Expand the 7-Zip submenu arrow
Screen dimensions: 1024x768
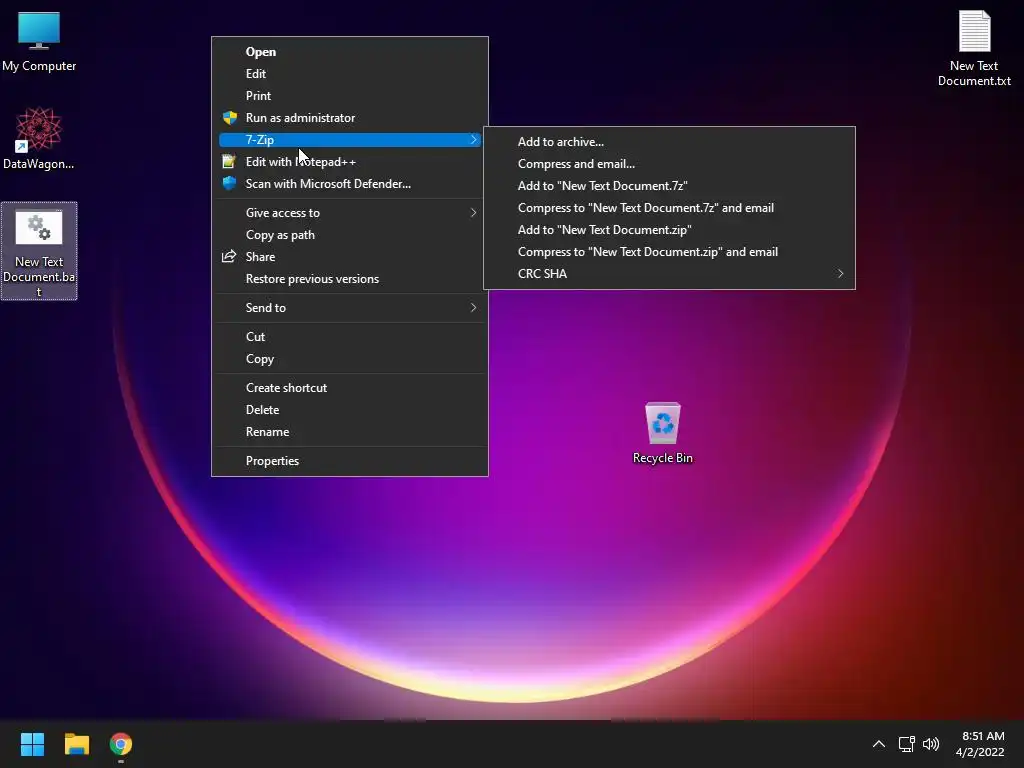473,140
